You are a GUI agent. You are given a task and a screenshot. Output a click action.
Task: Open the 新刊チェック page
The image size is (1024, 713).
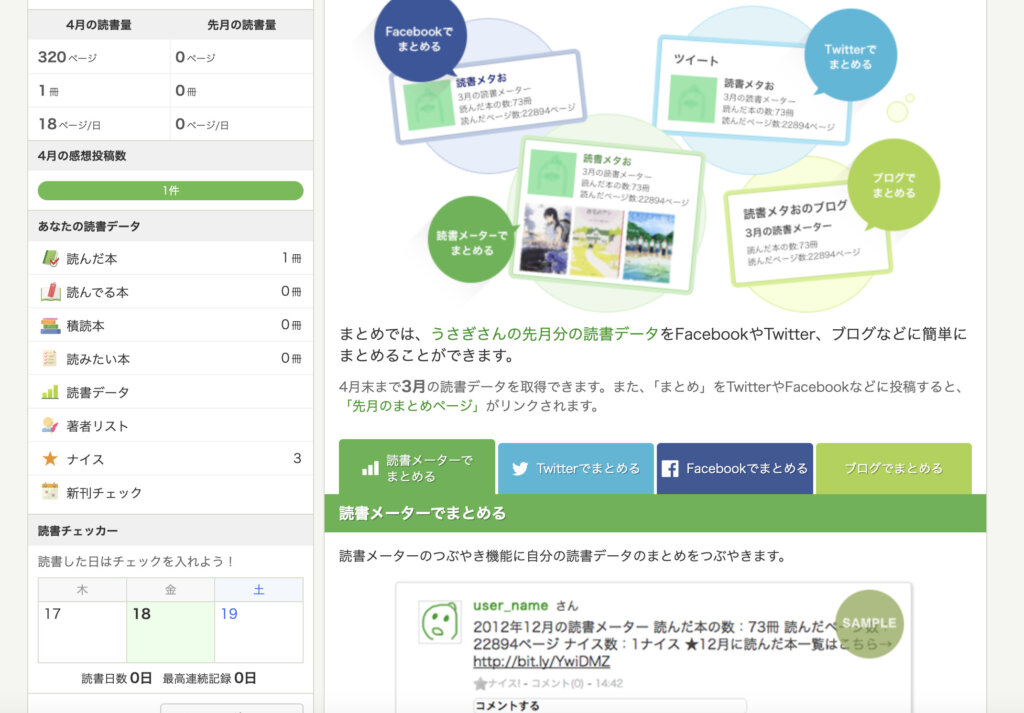pos(170,492)
